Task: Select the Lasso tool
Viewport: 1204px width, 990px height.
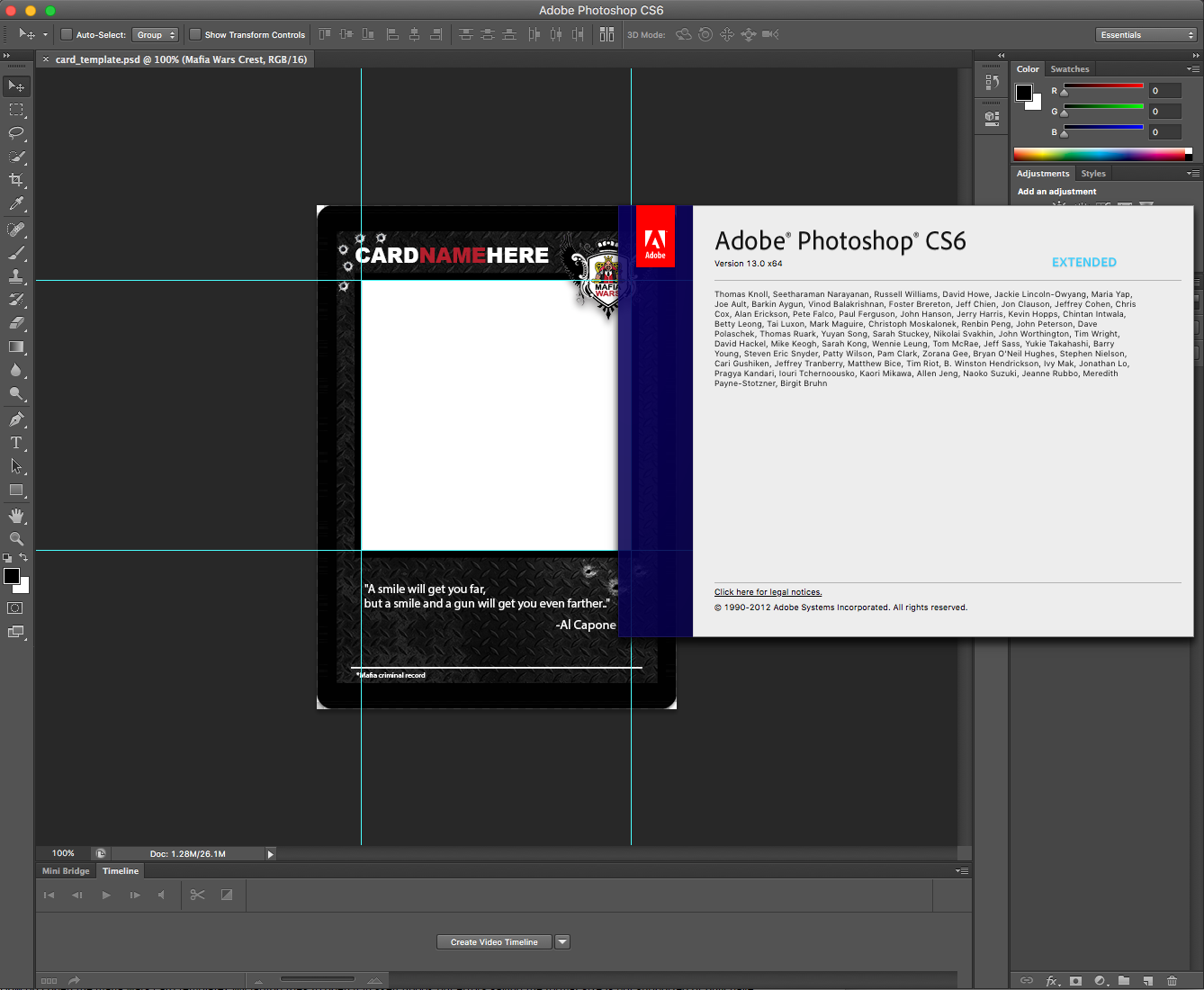Action: [16, 132]
